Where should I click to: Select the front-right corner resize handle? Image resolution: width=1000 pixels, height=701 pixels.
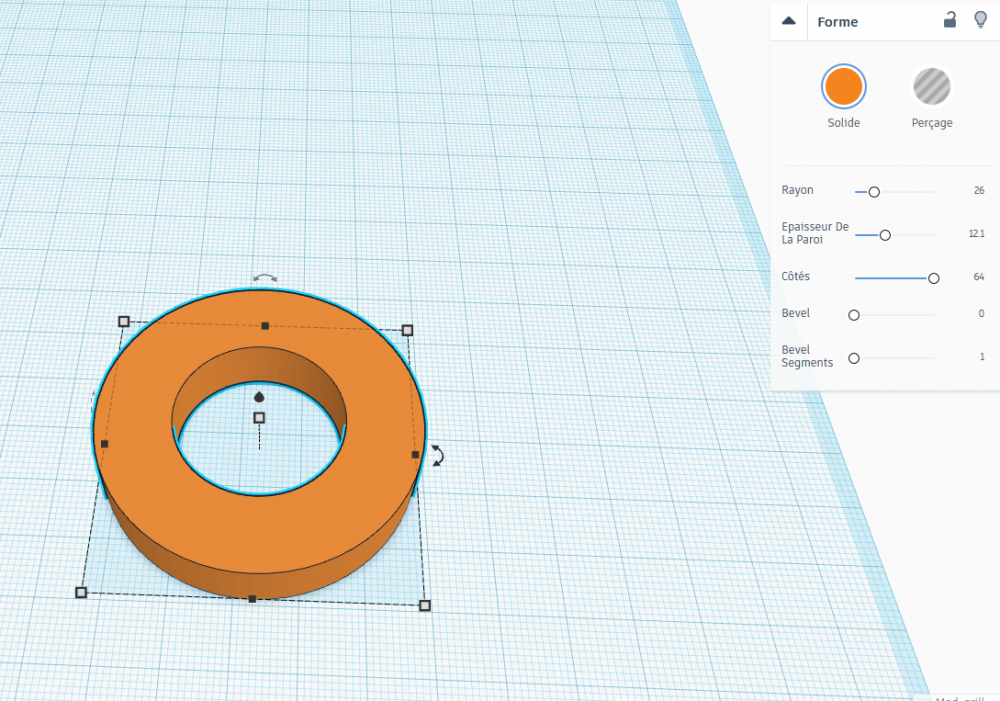tap(425, 605)
